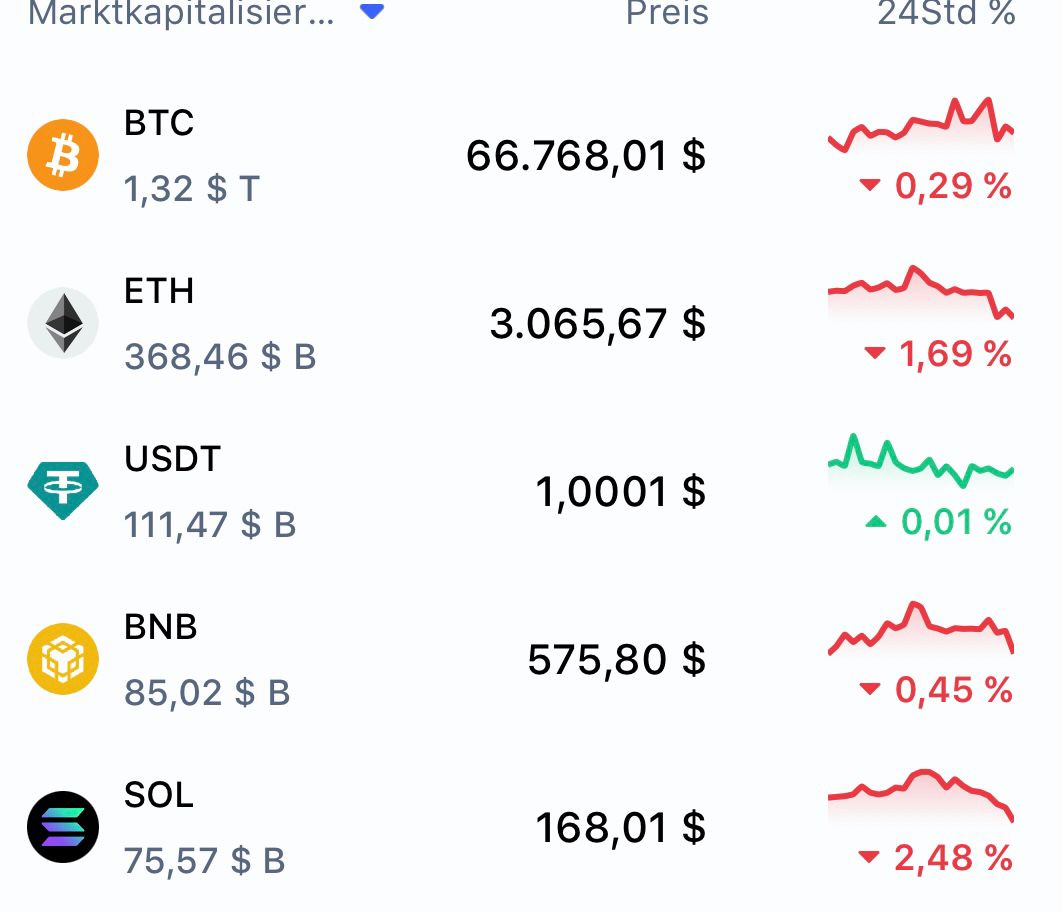Click the USDT price of 1,0001 $

(x=620, y=491)
